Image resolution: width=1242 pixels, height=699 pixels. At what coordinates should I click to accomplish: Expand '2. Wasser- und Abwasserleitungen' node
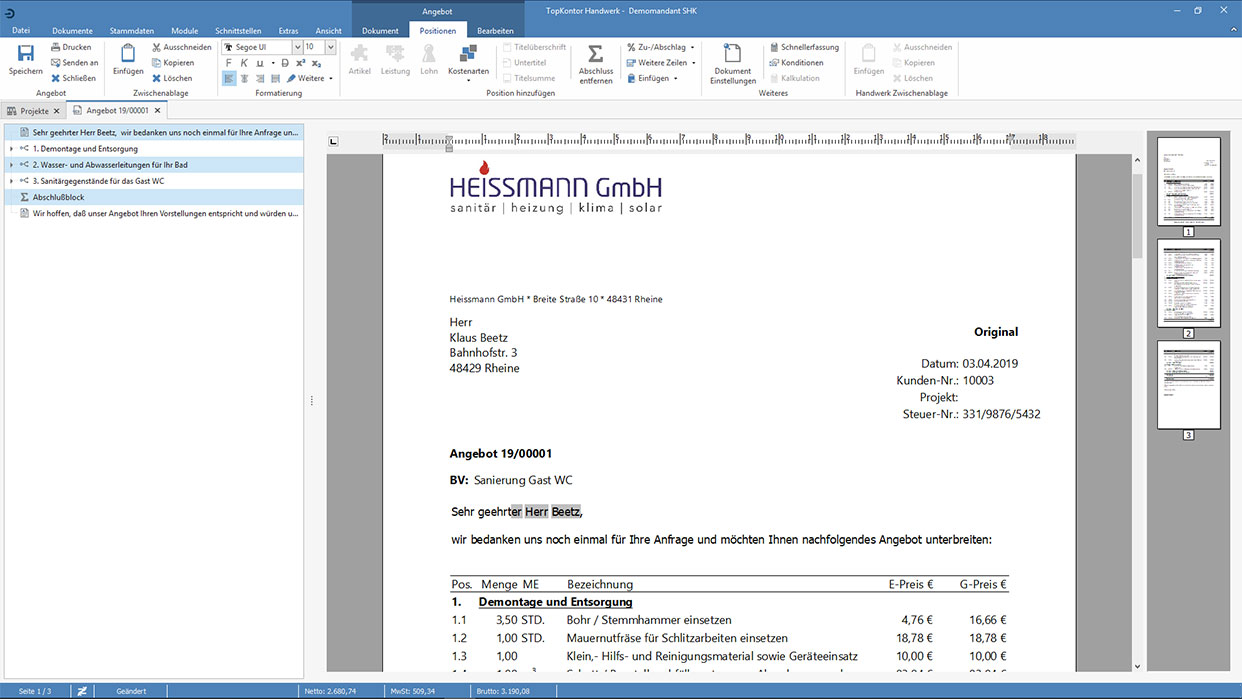[11, 165]
